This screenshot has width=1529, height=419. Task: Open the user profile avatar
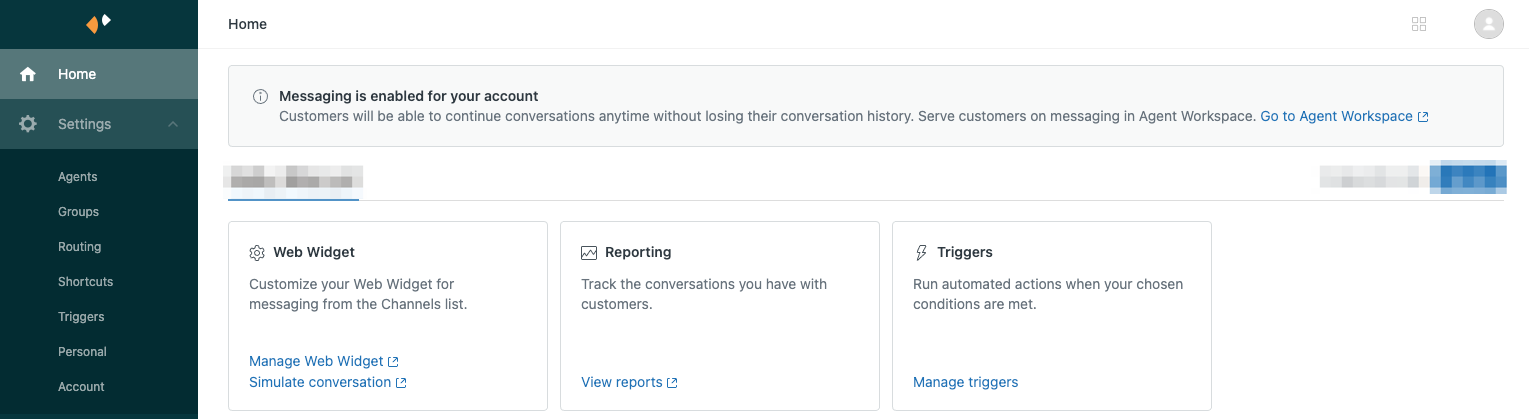[1488, 24]
